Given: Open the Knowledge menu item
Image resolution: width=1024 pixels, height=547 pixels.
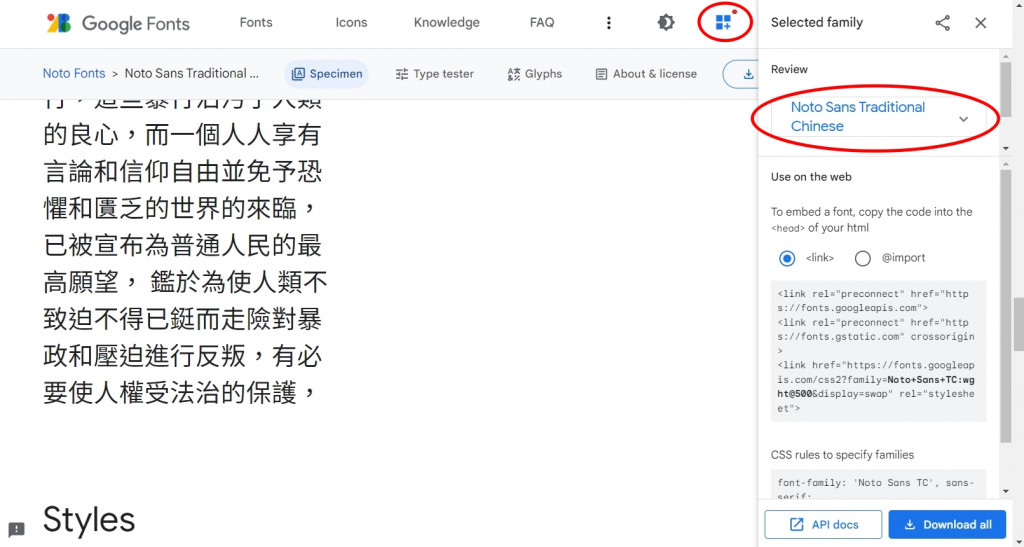Looking at the screenshot, I should [447, 23].
